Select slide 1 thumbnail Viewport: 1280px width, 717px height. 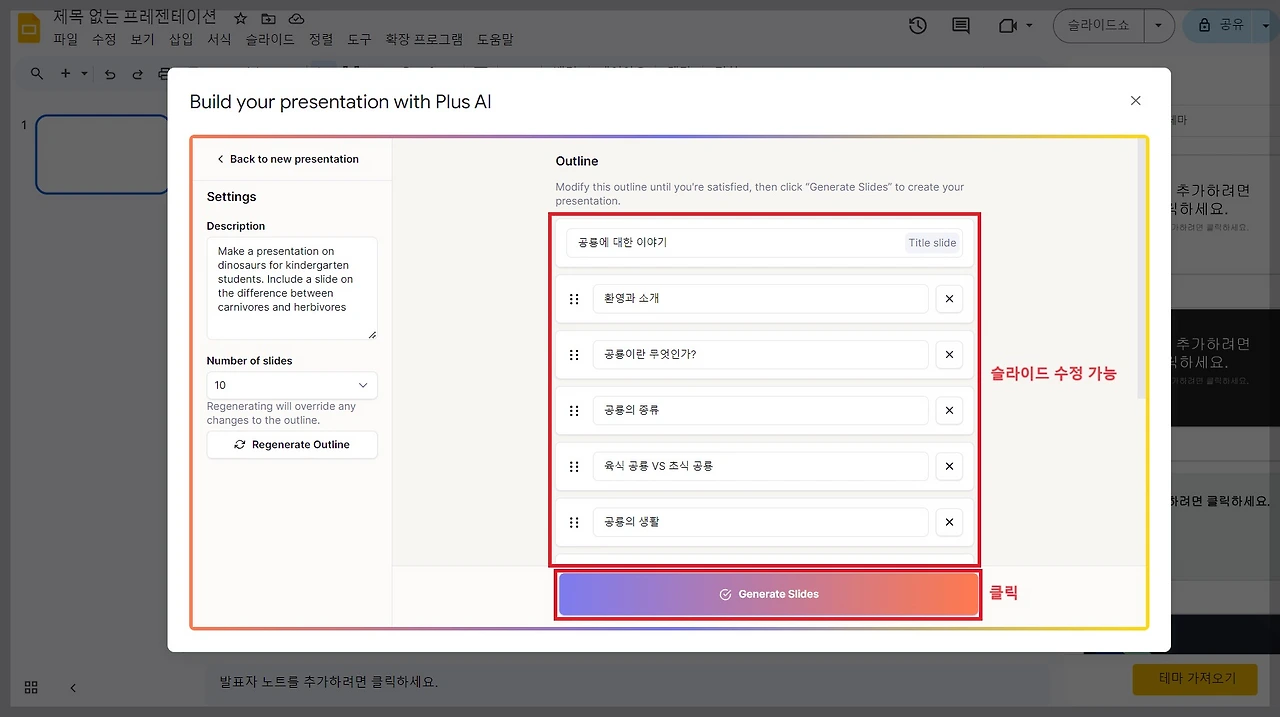102,154
